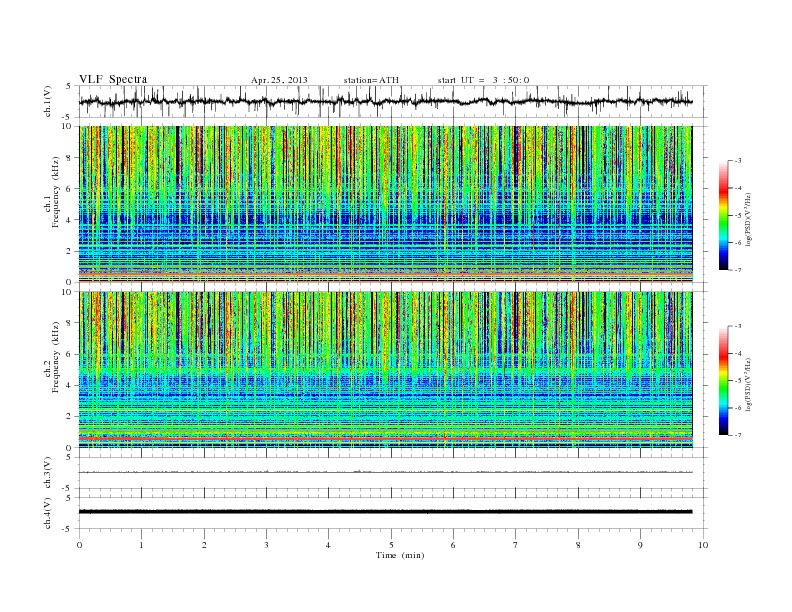792x612 pixels.
Task: Click the ch.3(V) axis label
Action: [x=48, y=473]
